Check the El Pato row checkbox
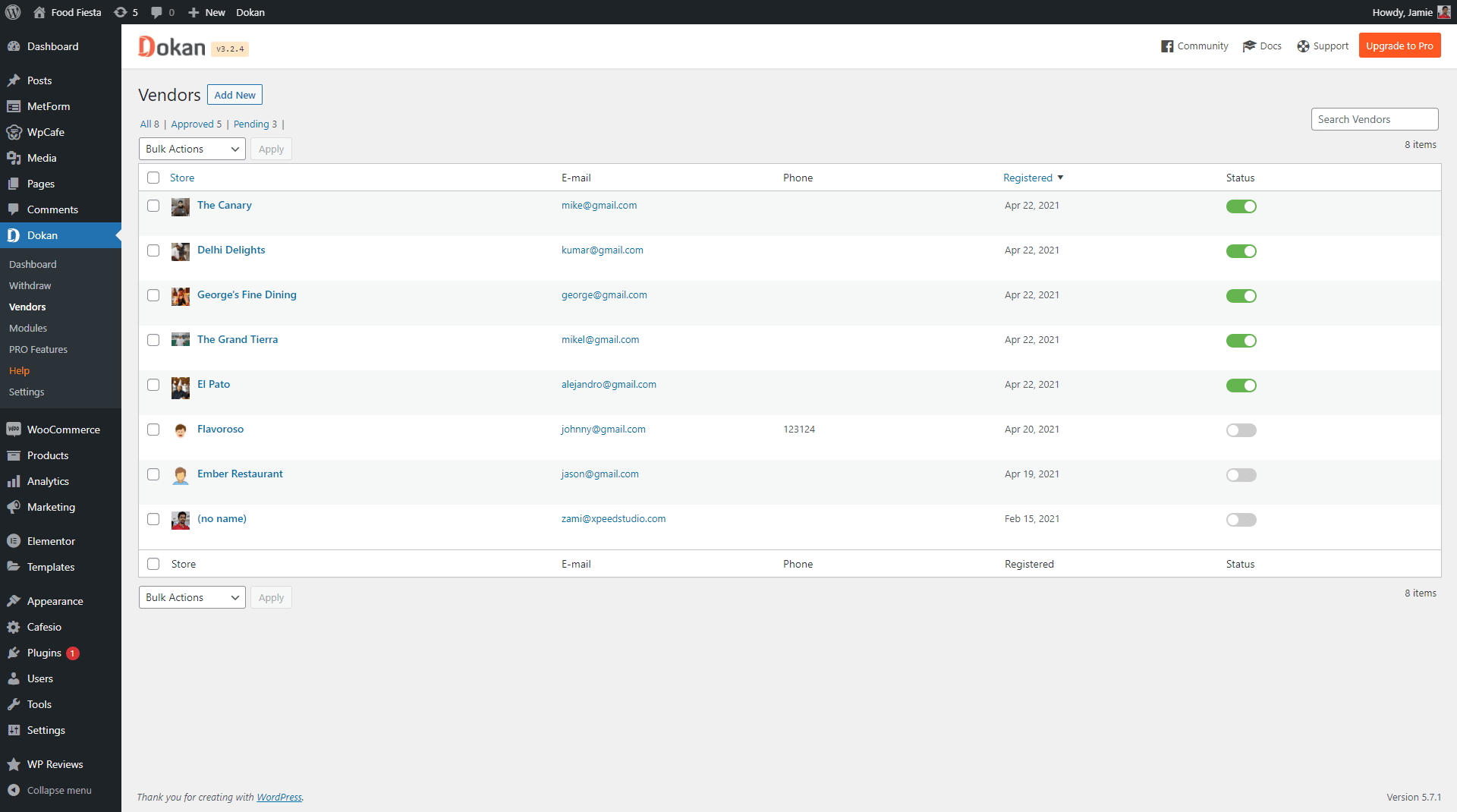 click(x=153, y=385)
